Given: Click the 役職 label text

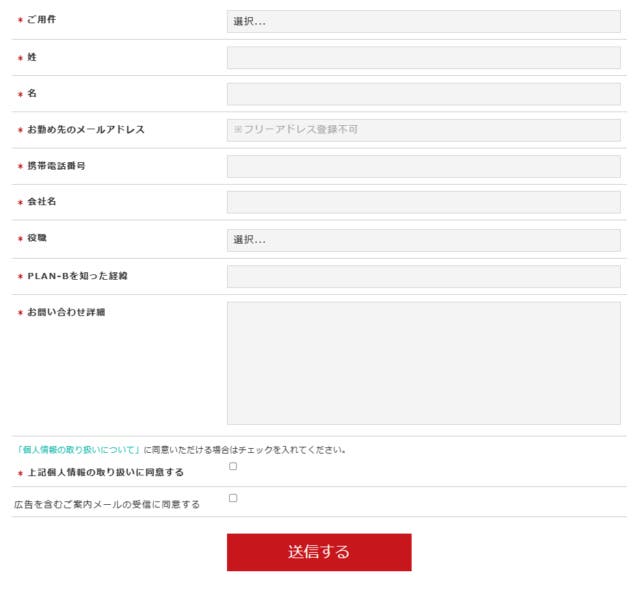Looking at the screenshot, I should tap(37, 239).
